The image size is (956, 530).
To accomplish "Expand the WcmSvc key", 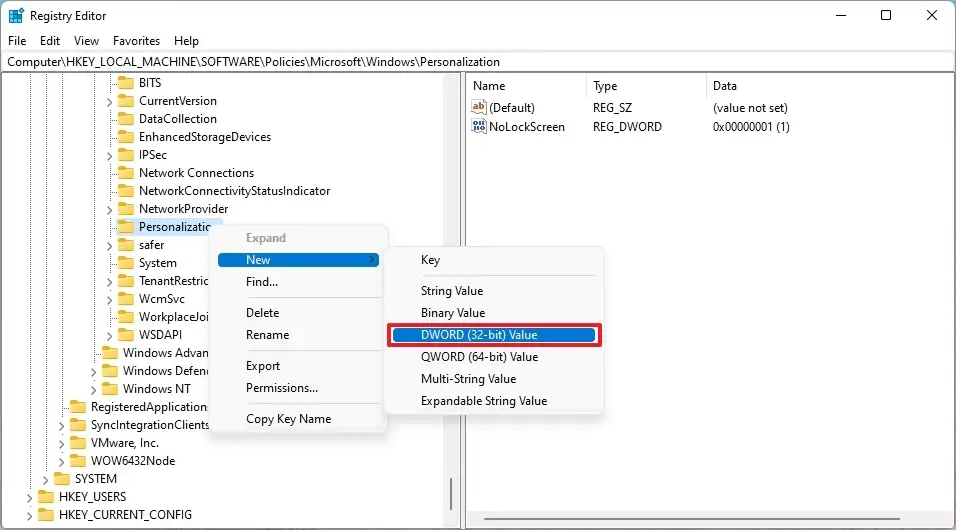I will click(x=109, y=299).
